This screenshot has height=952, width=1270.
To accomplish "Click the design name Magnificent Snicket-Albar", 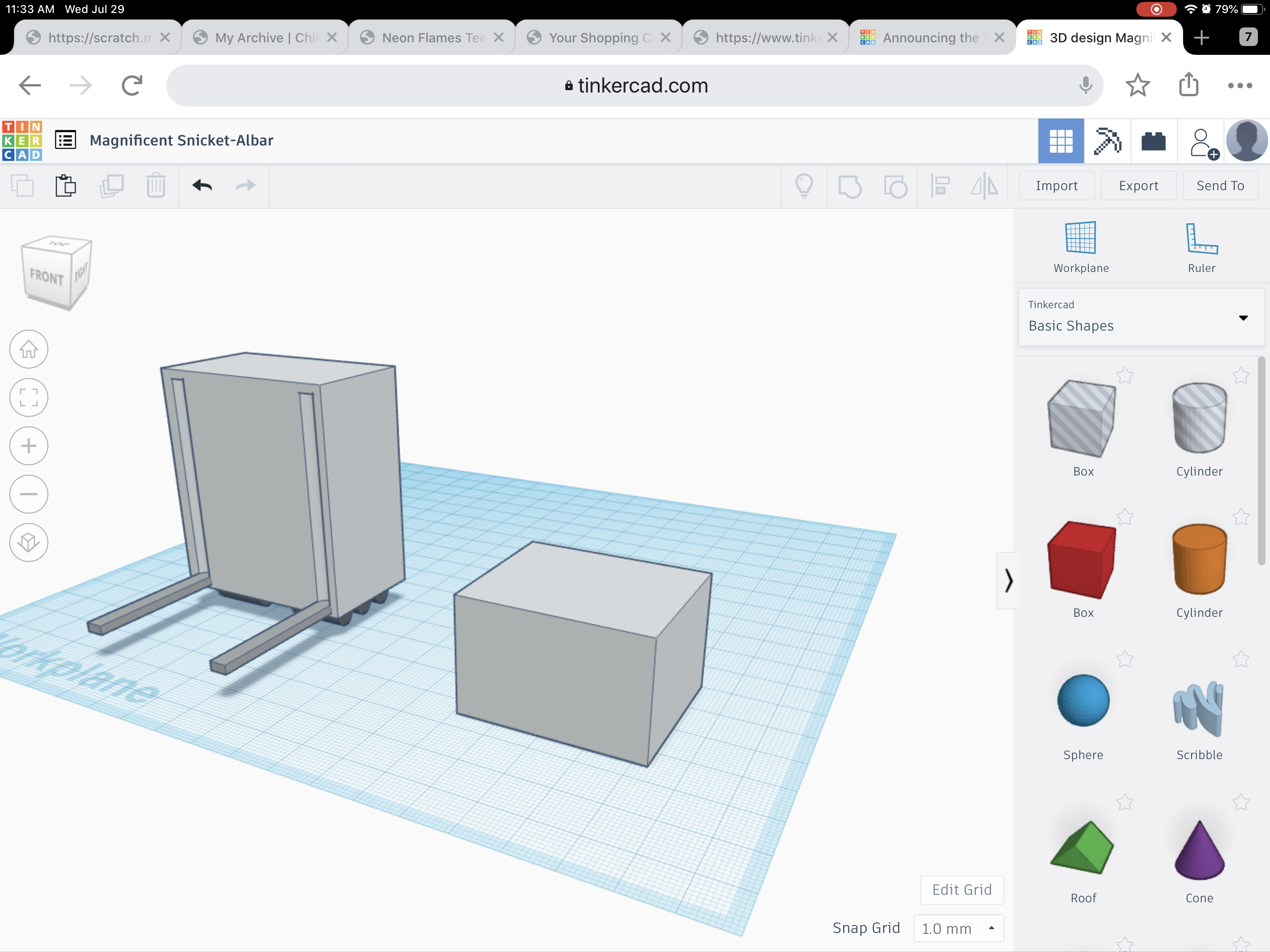I will pos(181,140).
